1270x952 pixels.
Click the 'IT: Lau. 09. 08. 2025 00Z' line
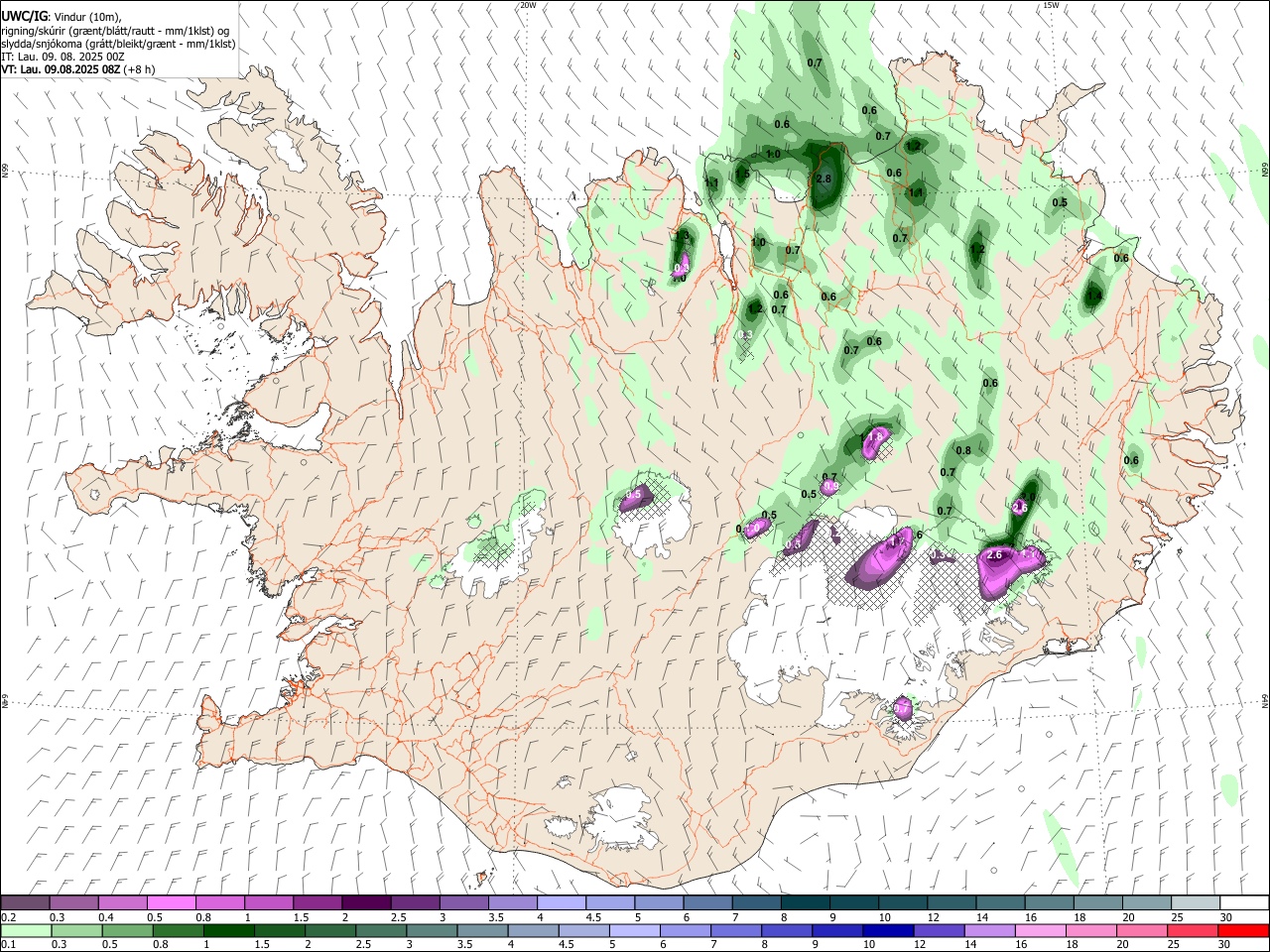63,57
